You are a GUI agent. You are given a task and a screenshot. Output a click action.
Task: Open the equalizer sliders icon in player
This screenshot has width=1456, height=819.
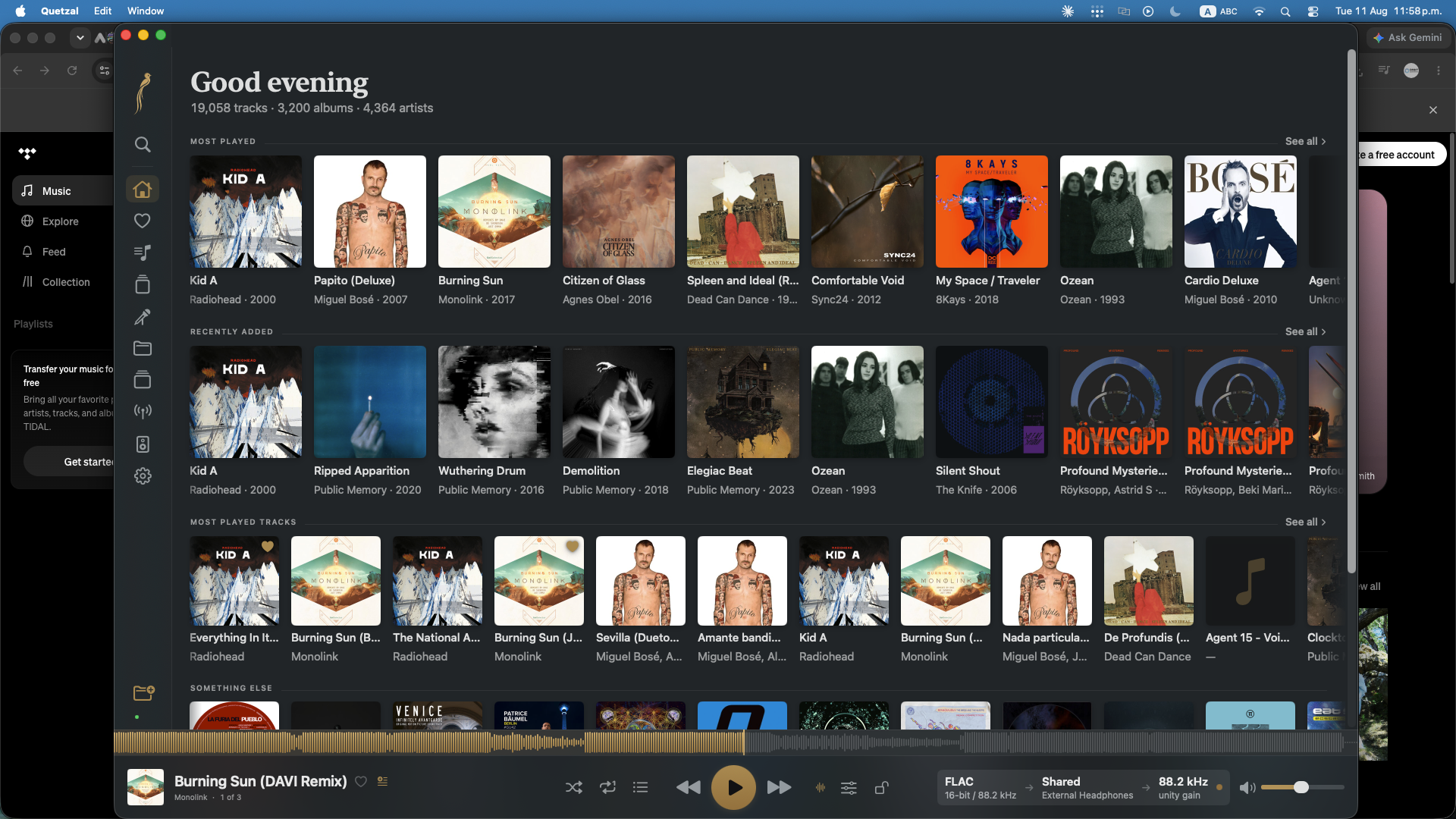click(849, 788)
